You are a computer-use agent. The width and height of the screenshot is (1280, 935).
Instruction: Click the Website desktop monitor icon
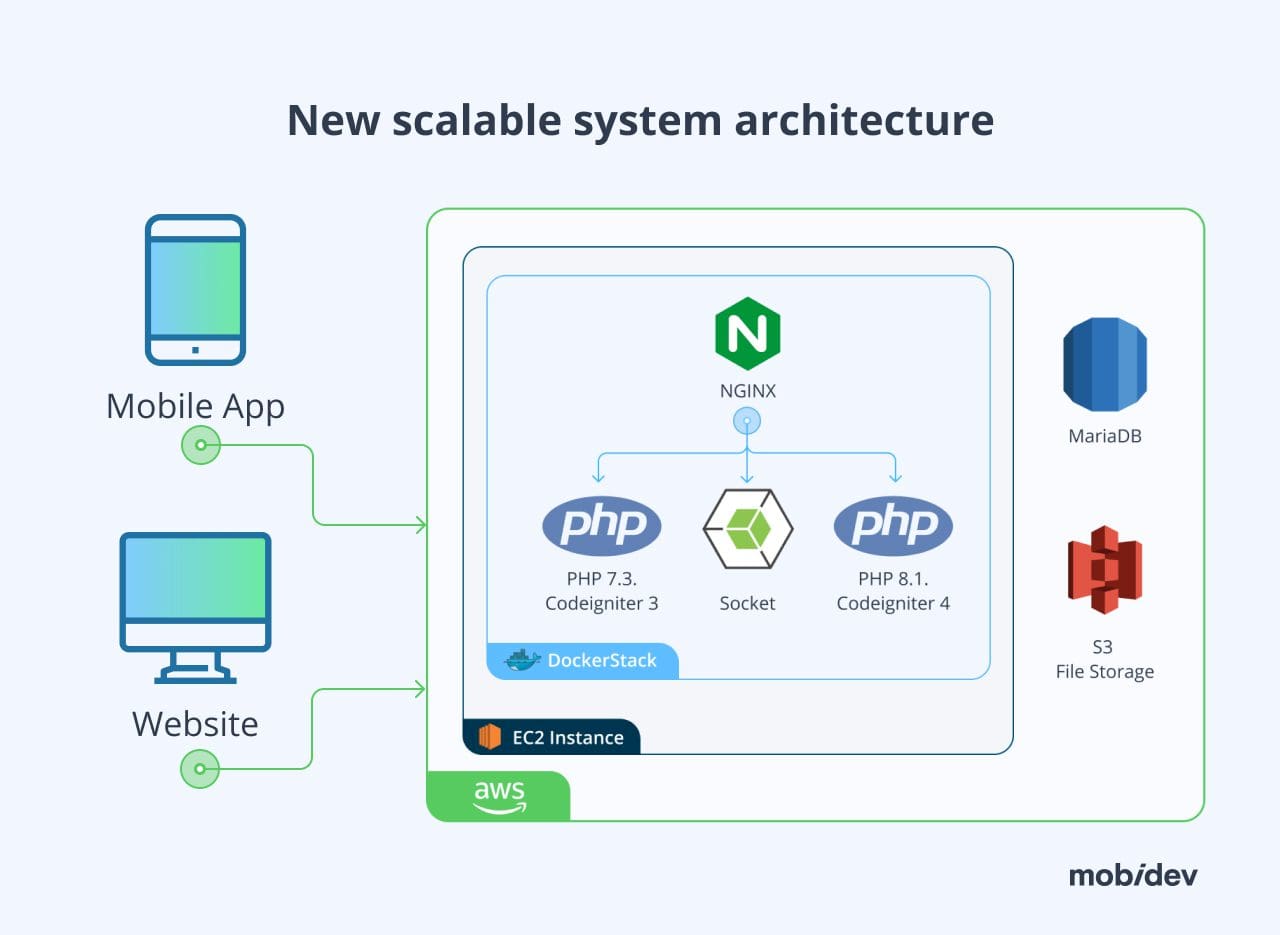click(195, 607)
